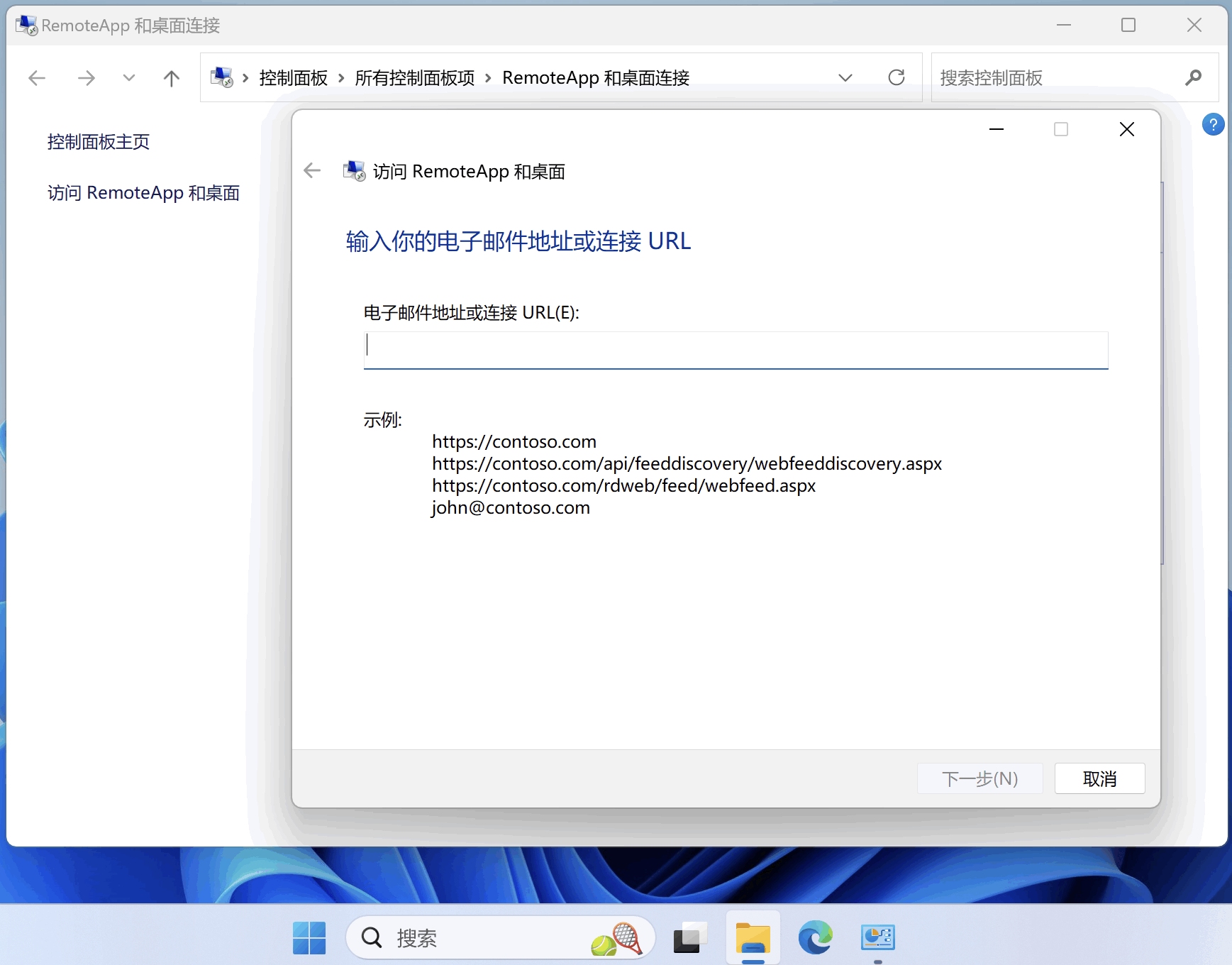Open 控制面板 breadcrumb
Viewport: 1232px width, 965px height.
coord(293,78)
